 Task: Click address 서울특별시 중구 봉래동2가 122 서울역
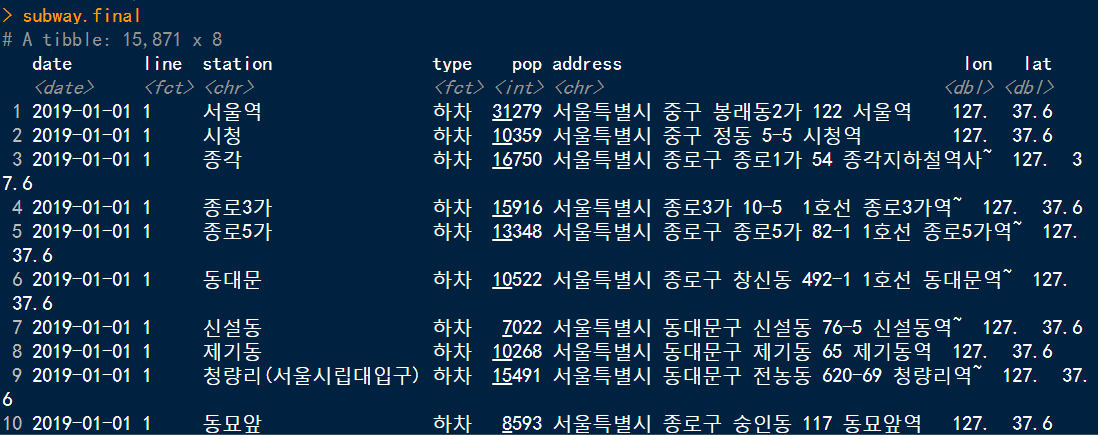(x=732, y=111)
